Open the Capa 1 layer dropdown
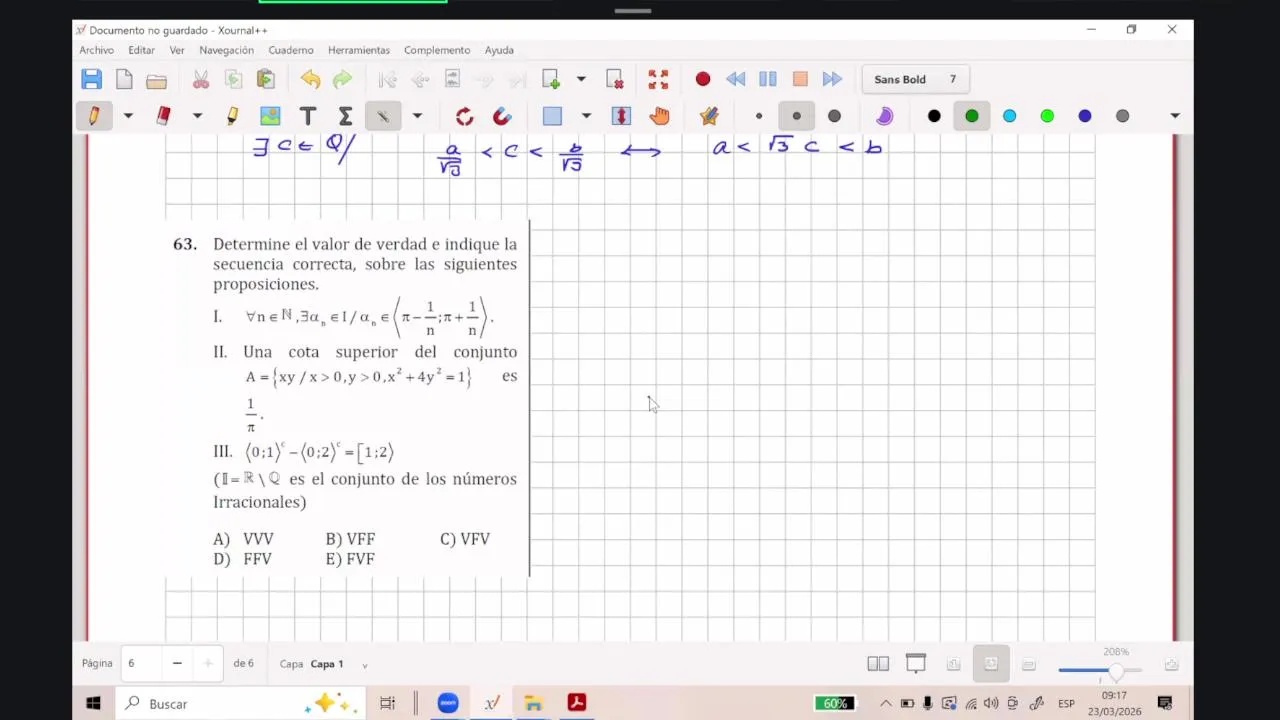Viewport: 1280px width, 720px height. point(338,664)
